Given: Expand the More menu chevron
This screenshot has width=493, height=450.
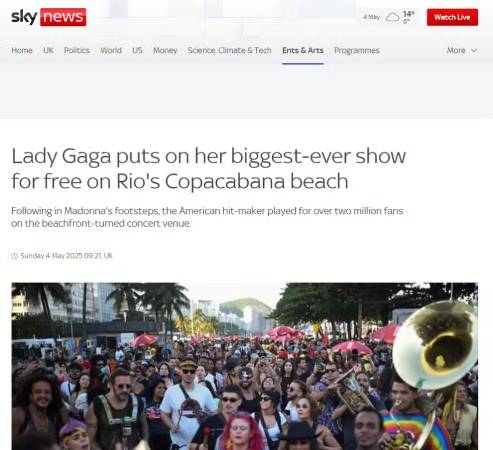Looking at the screenshot, I should [474, 51].
